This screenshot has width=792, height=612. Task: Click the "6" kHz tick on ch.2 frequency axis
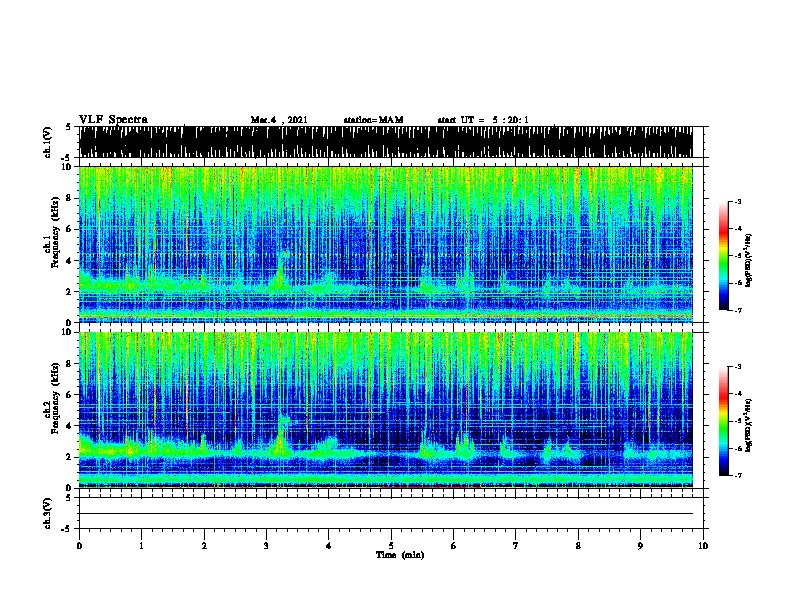(69, 395)
